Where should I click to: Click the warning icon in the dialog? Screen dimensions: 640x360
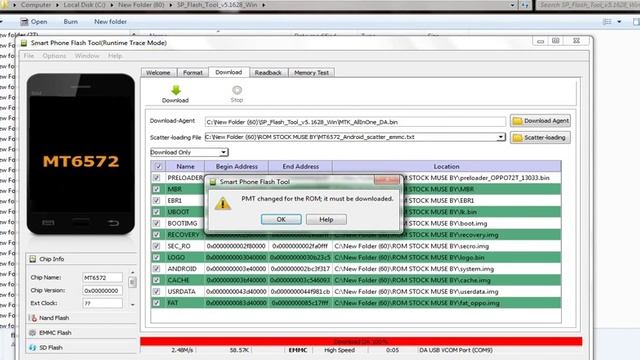coord(223,203)
